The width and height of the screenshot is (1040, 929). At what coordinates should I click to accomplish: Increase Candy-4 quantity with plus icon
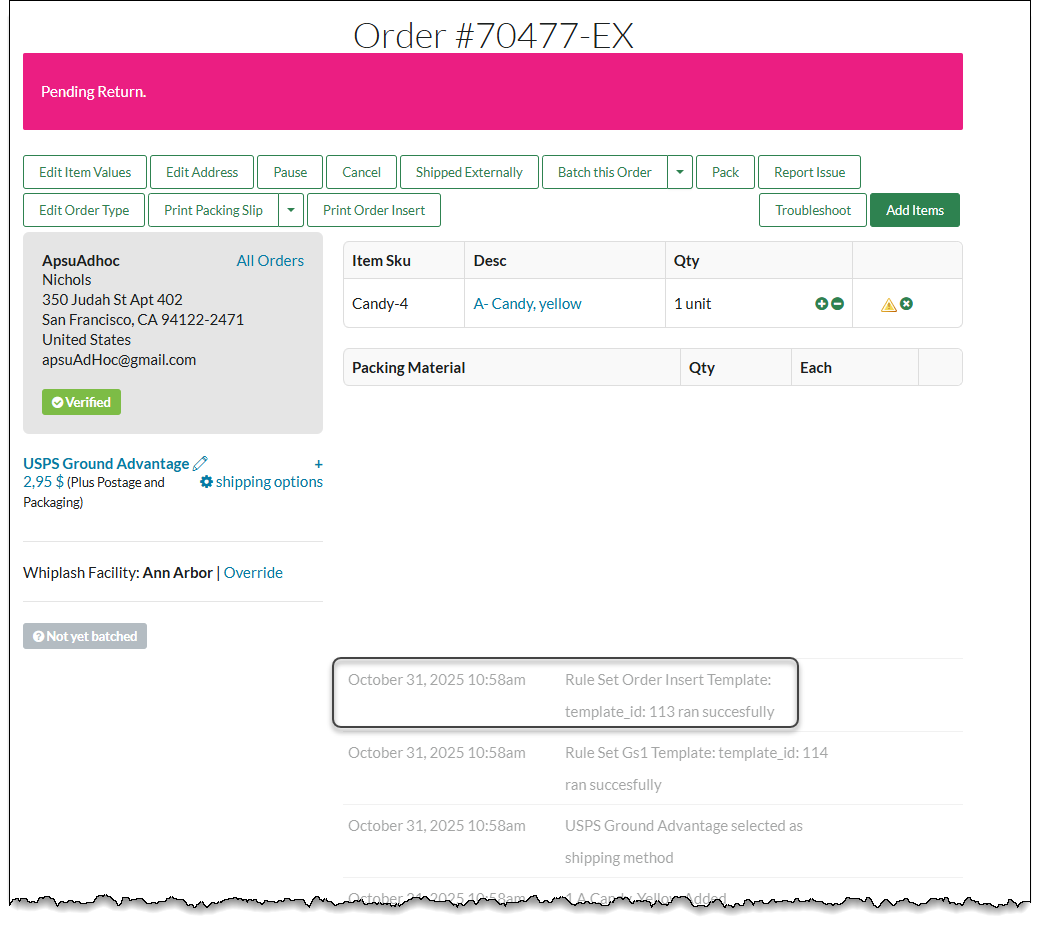point(821,304)
